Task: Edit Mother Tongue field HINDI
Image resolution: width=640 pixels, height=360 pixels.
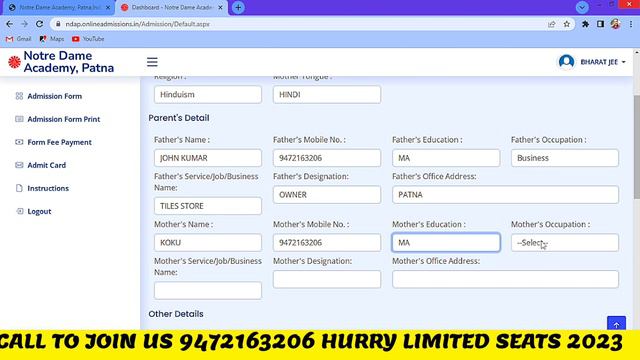Action: click(x=327, y=94)
